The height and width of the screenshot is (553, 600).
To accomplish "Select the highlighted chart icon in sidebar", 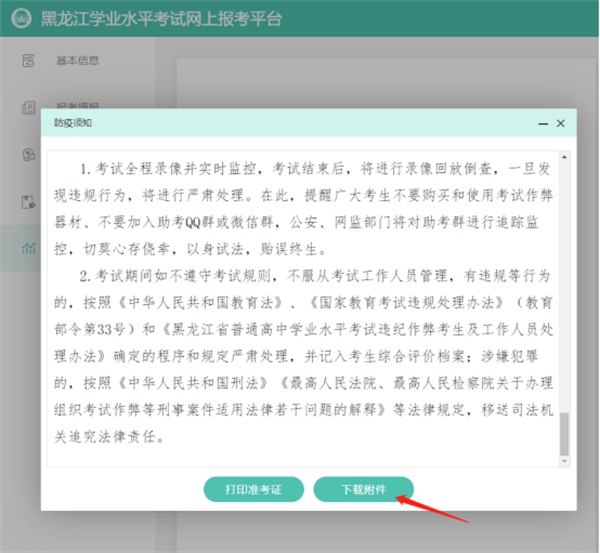I will [x=28, y=249].
